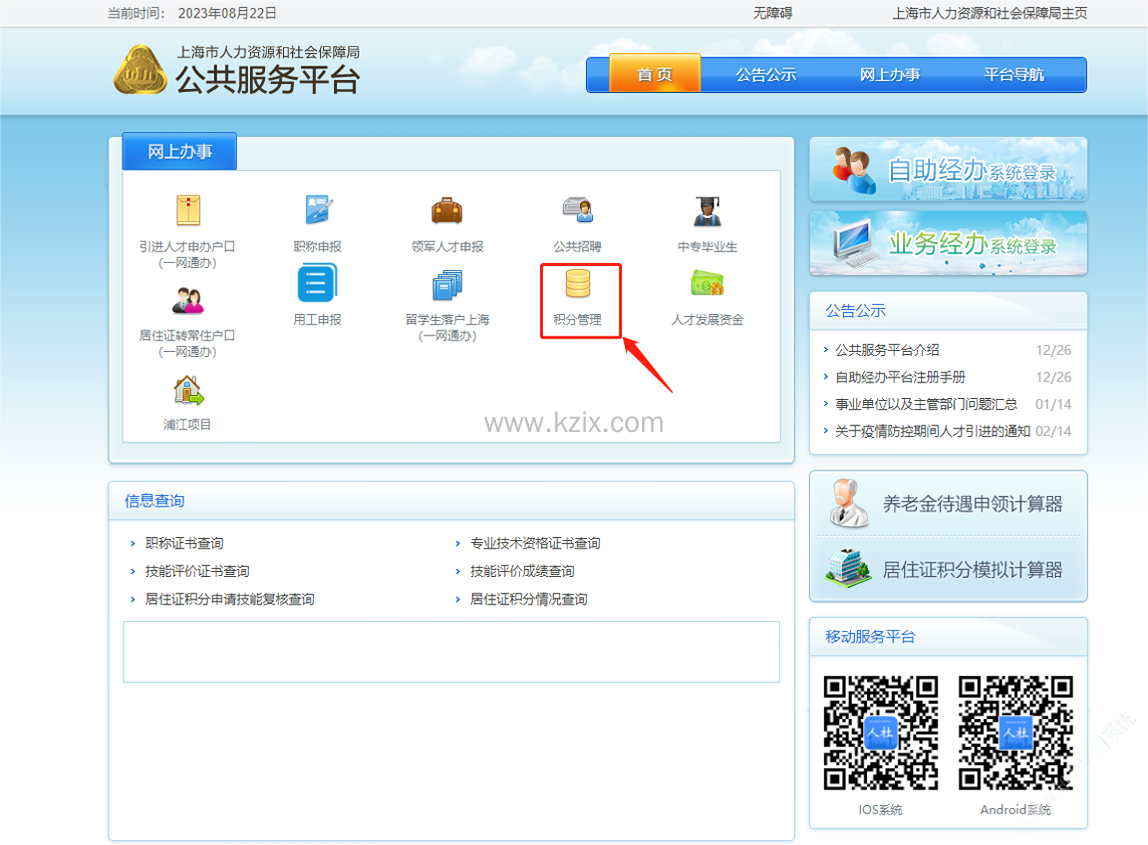Click the iOS系统 QR code image

[880, 733]
